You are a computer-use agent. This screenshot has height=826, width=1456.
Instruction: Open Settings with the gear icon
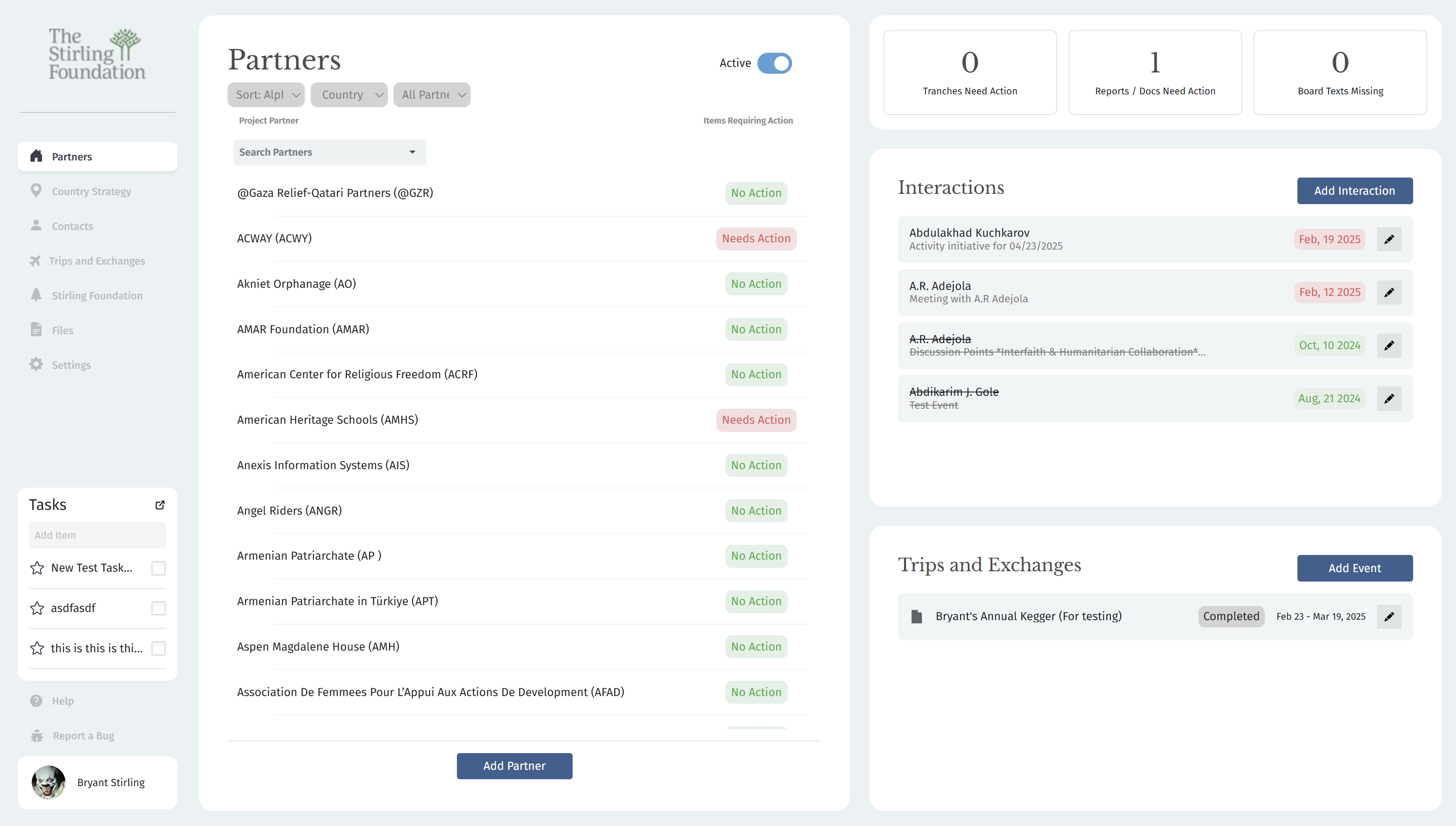(36, 365)
